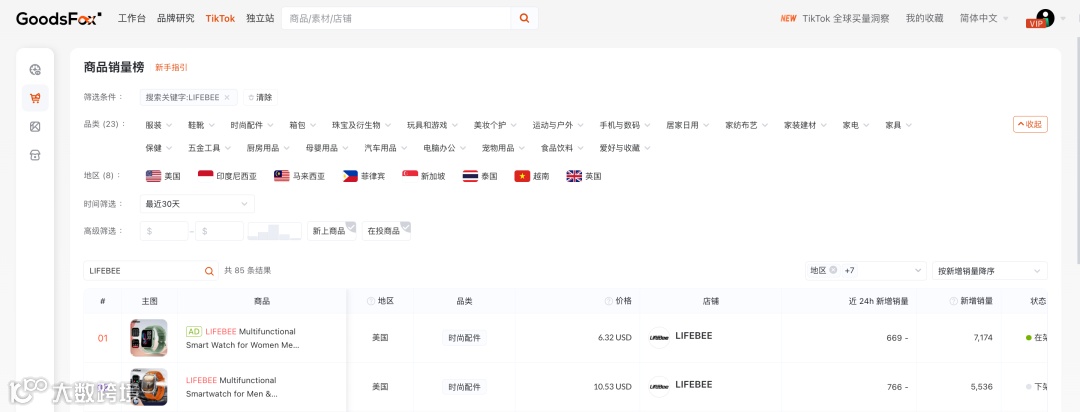This screenshot has width=1080, height=412.
Task: Open the image/creative sidebar icon
Action: [35, 127]
